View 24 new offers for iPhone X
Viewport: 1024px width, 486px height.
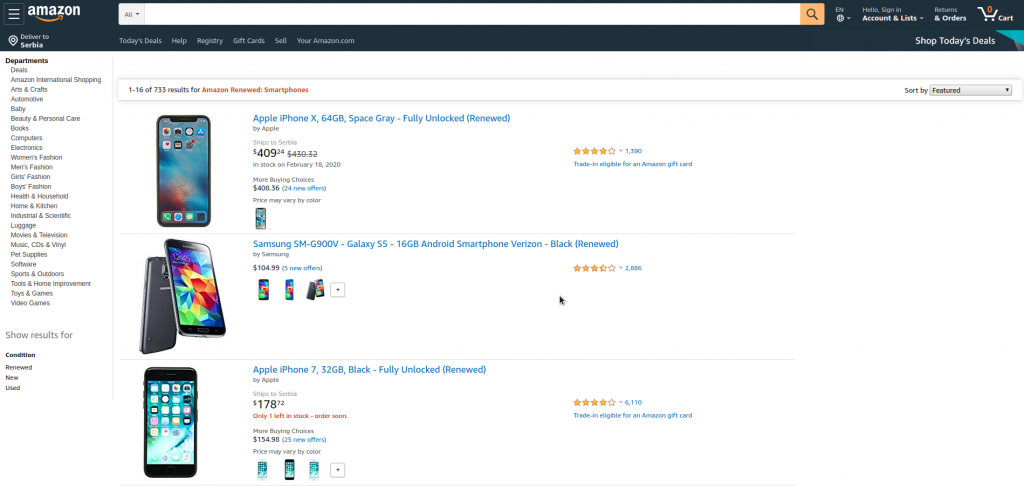coord(304,188)
